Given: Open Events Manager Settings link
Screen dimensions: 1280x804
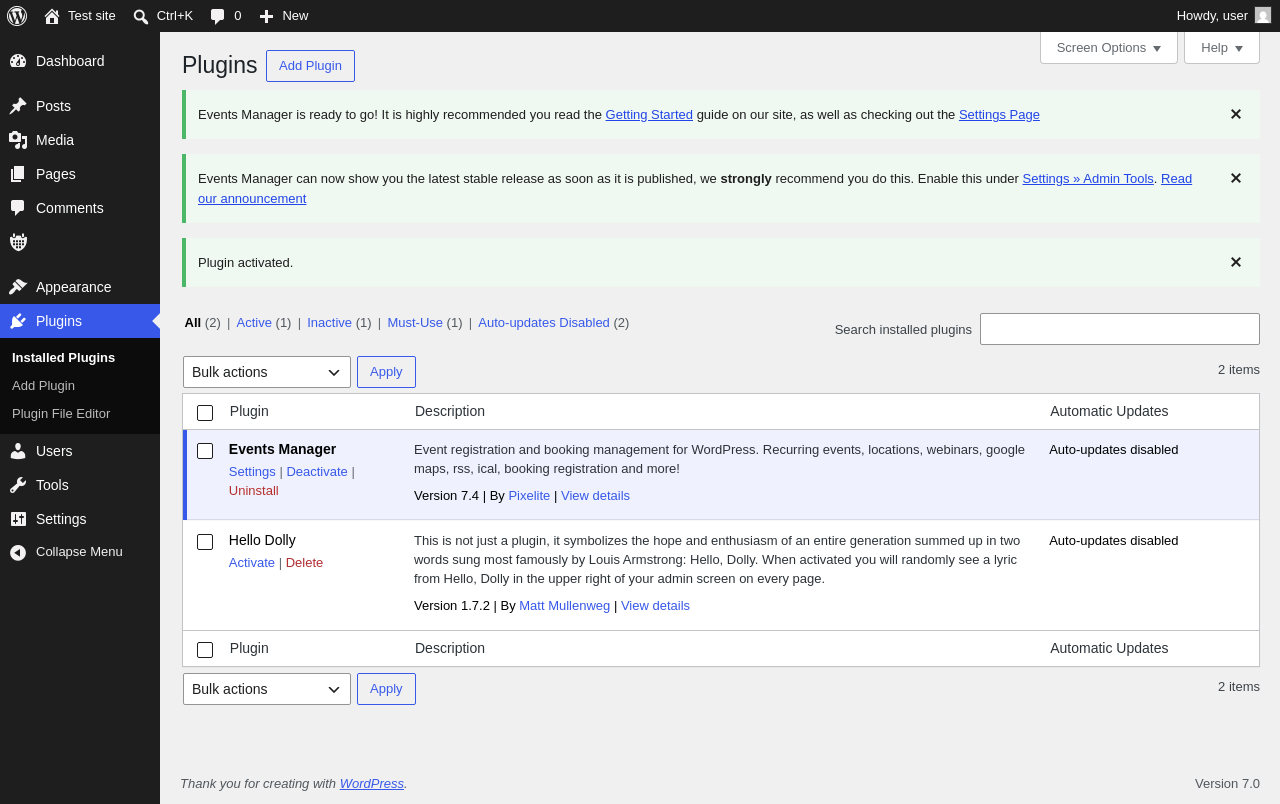Looking at the screenshot, I should pyautogui.click(x=252, y=472).
